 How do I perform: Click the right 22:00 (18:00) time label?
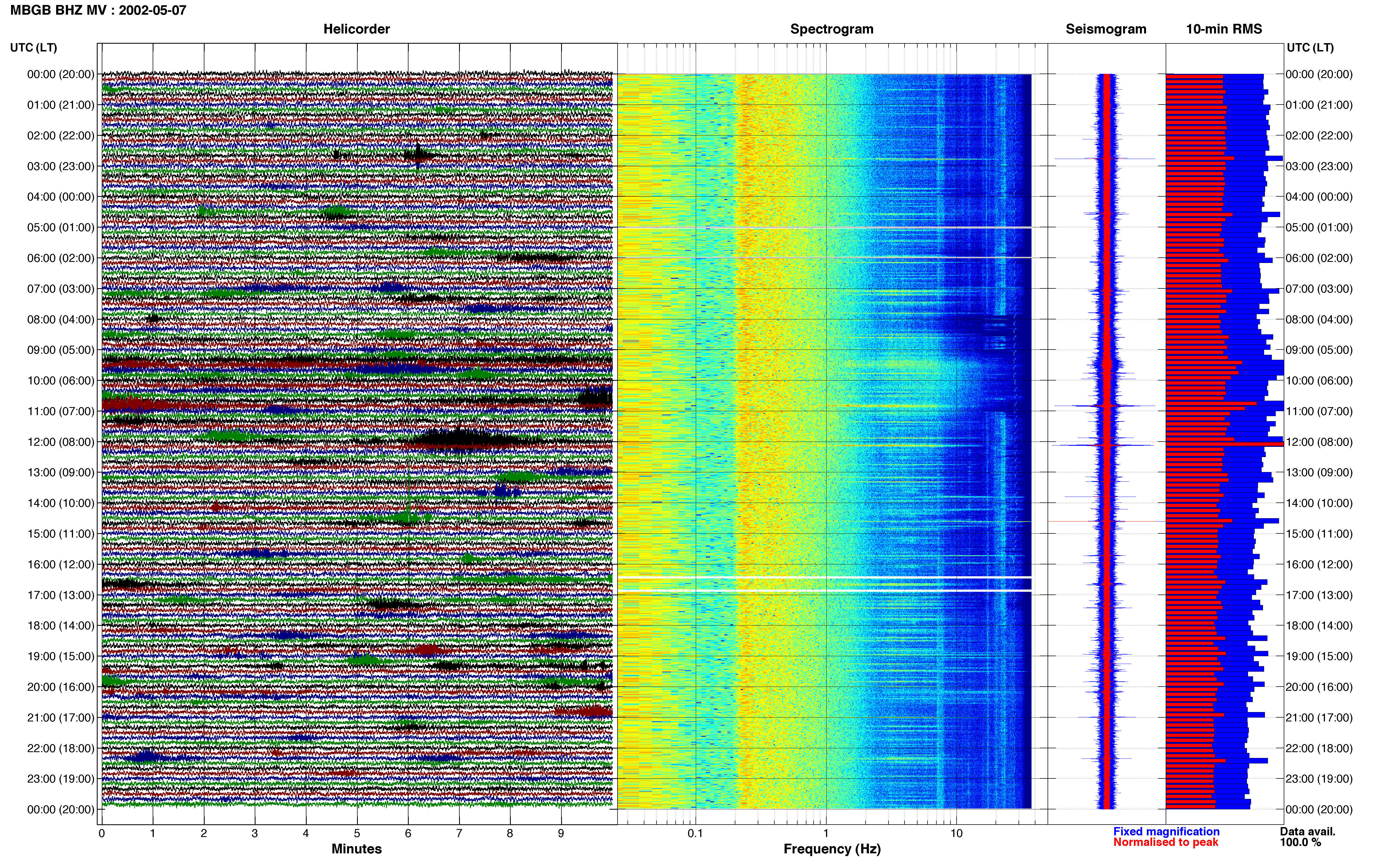(x=1319, y=749)
